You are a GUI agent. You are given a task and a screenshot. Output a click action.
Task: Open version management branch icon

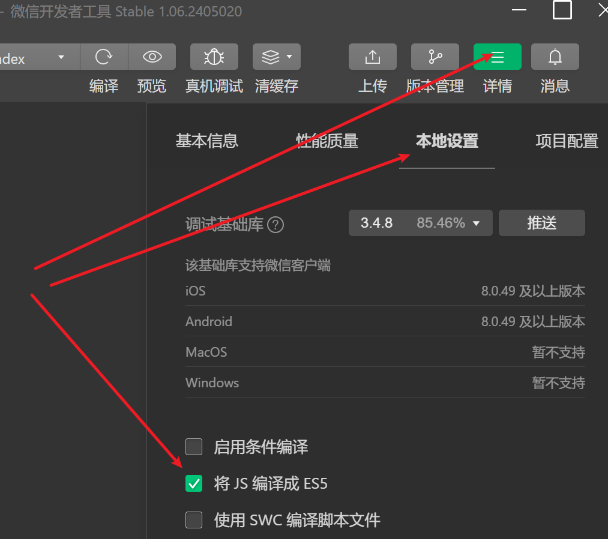(x=435, y=57)
